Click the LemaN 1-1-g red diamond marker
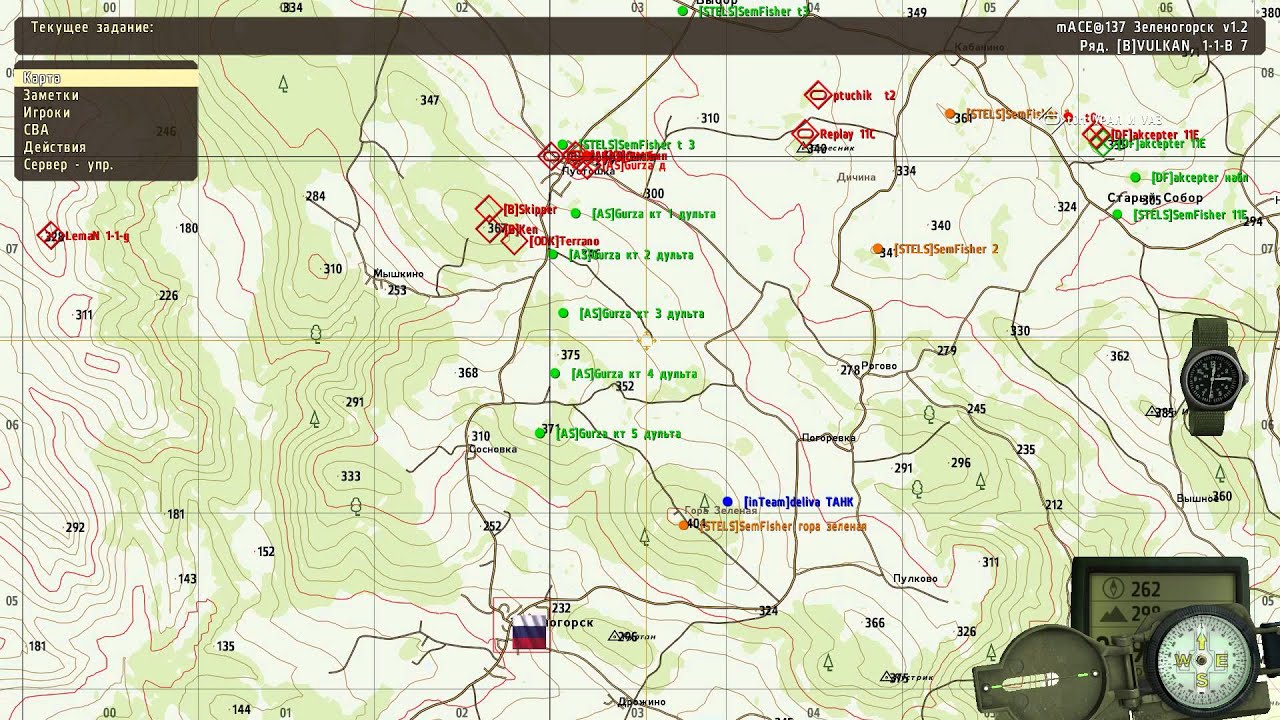 [x=50, y=235]
